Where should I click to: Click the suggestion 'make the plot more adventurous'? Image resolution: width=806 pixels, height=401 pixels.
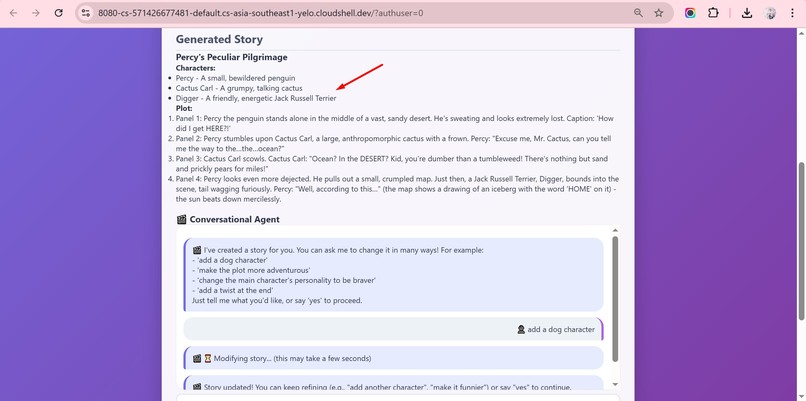[x=251, y=270]
